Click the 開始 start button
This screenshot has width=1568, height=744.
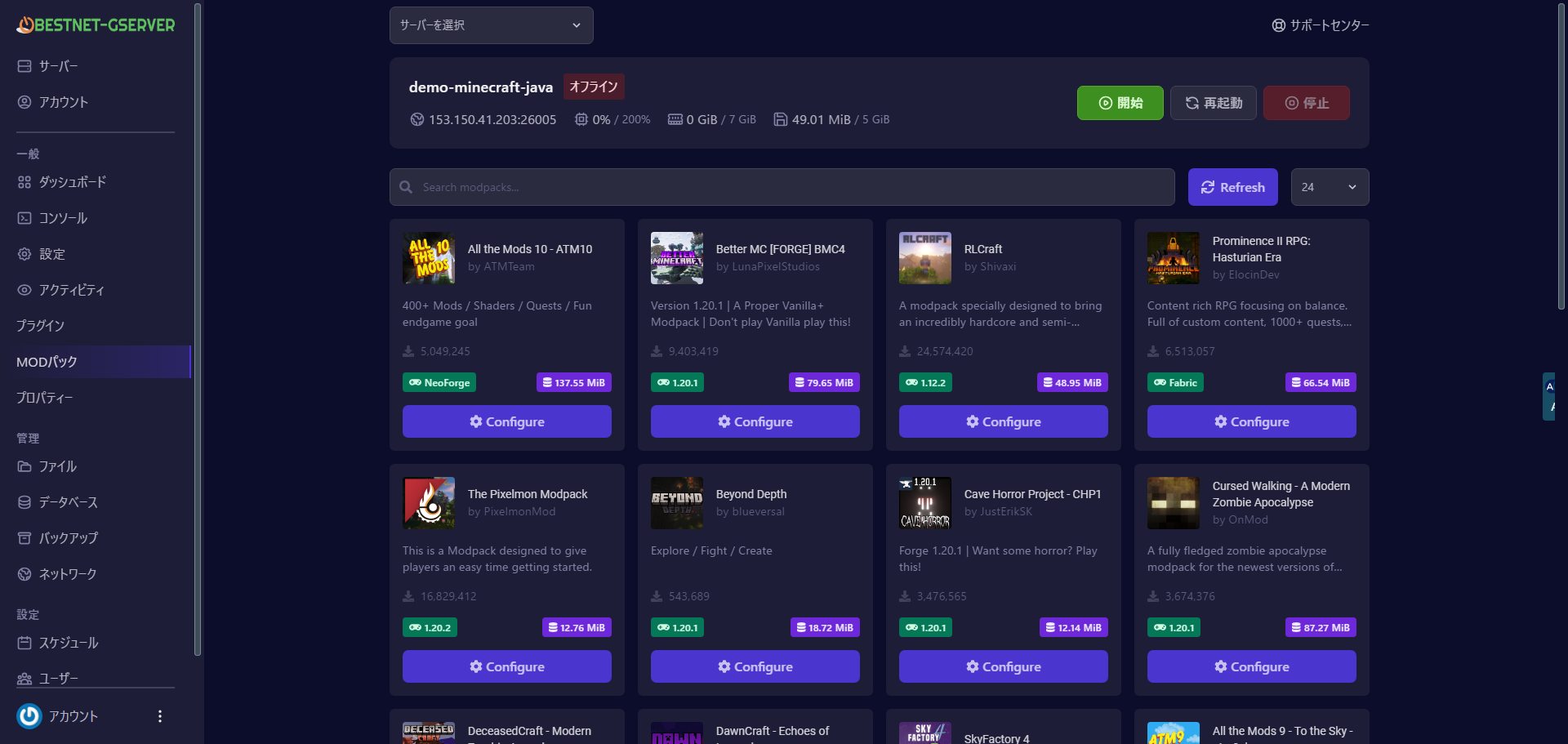1120,103
